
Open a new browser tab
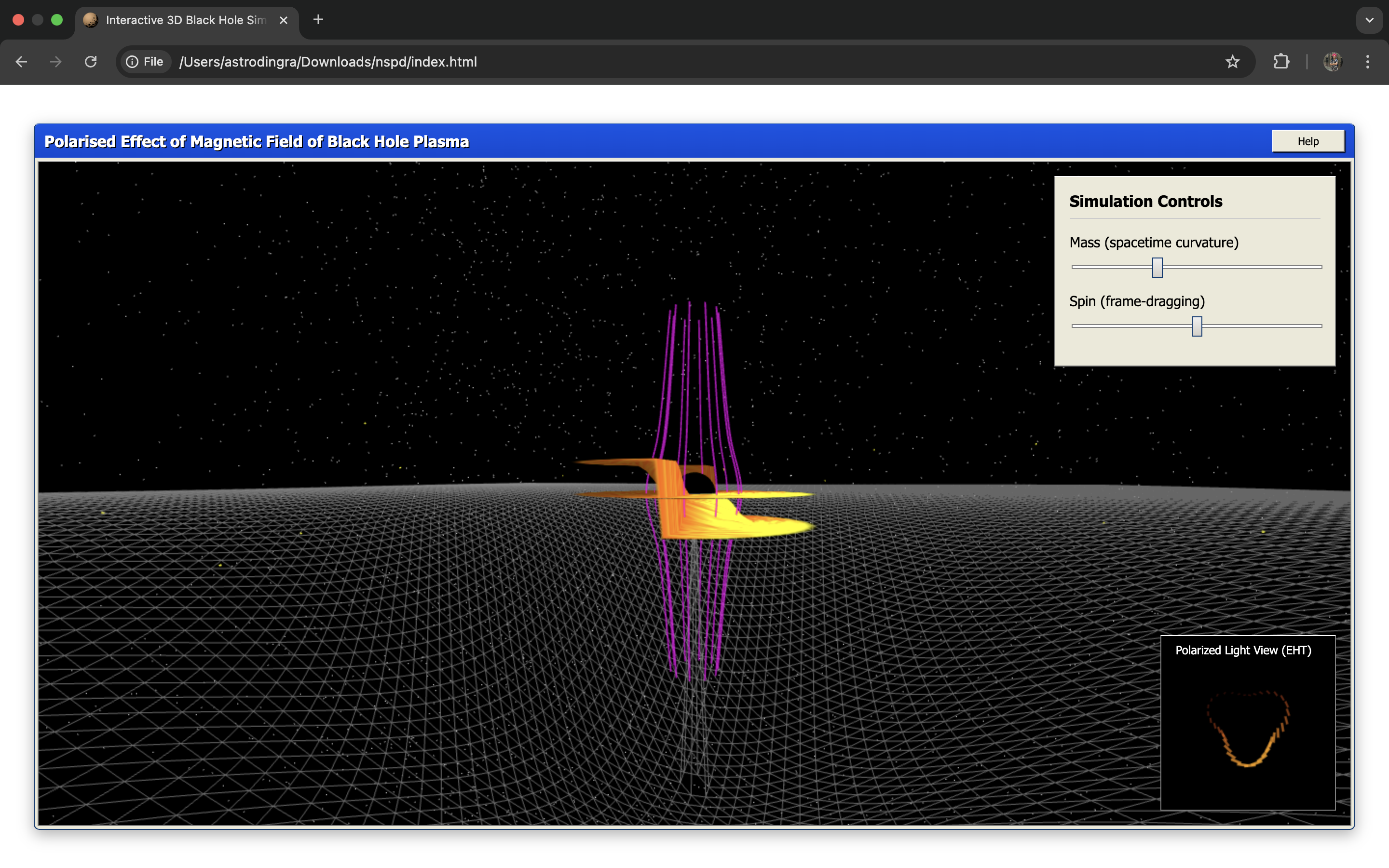coord(318,19)
